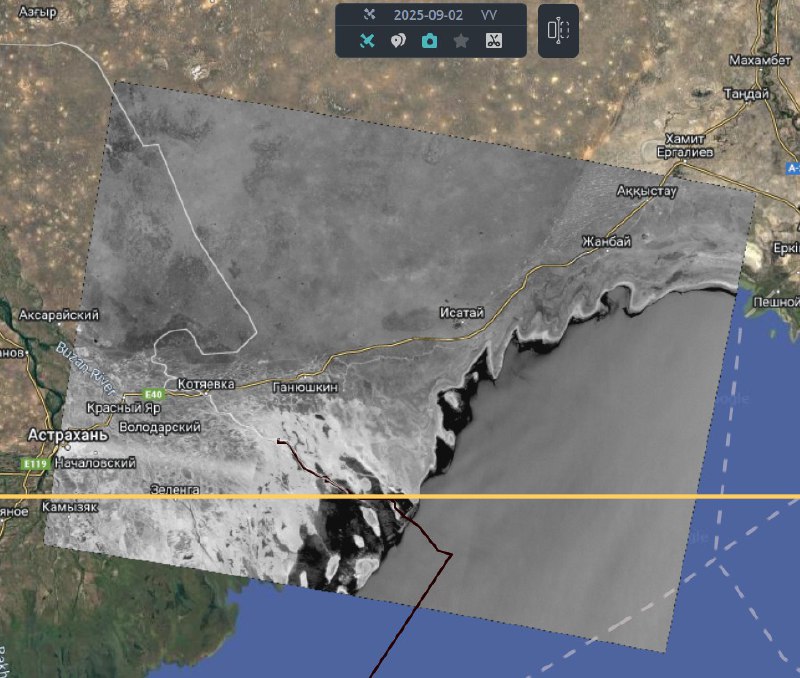Click the small satellite icon beside date
This screenshot has height=678, width=800.
pyautogui.click(x=369, y=15)
